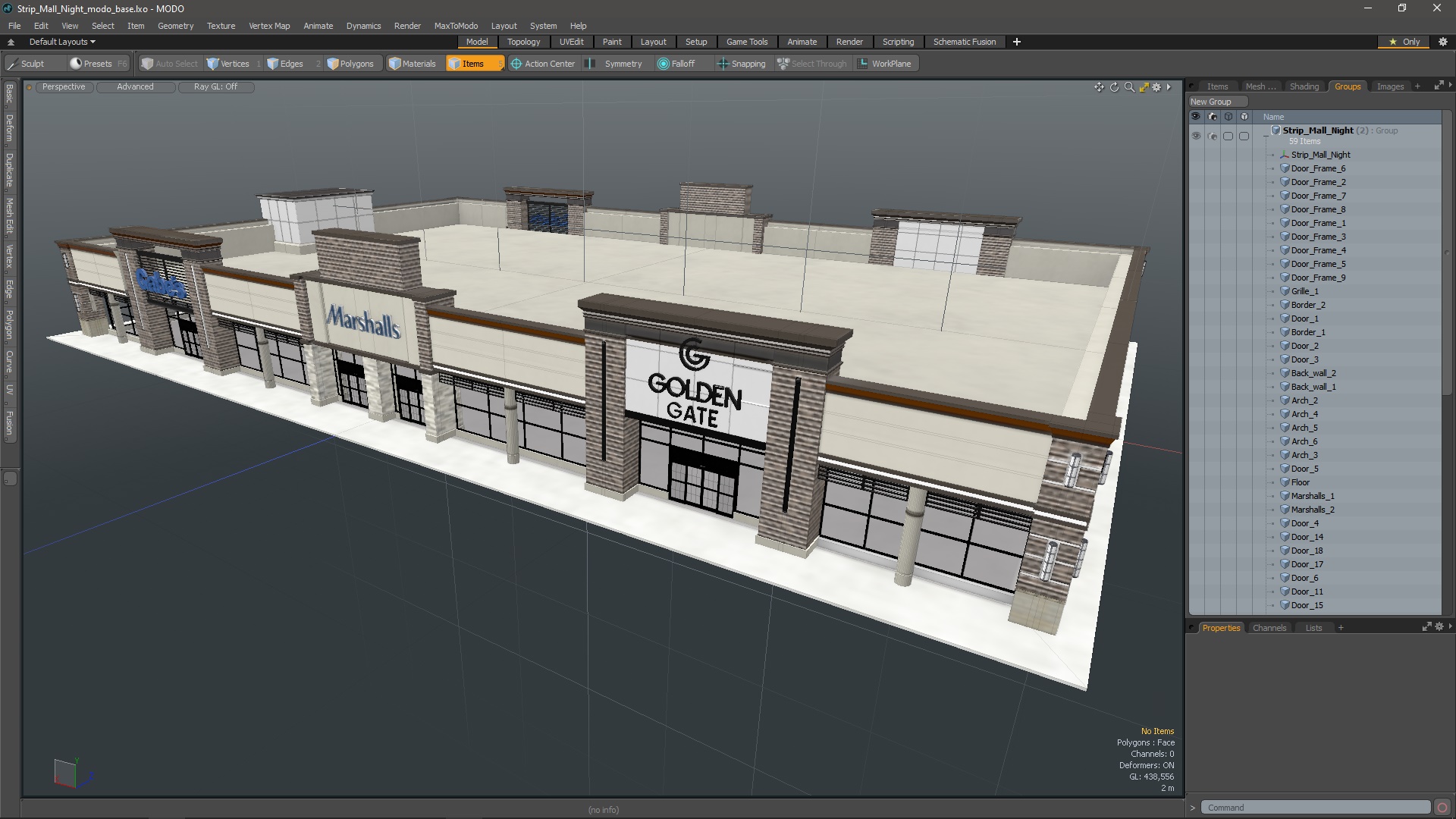Screen dimensions: 1456x819
Task: Open the Perspective view type dropdown
Action: 64,87
